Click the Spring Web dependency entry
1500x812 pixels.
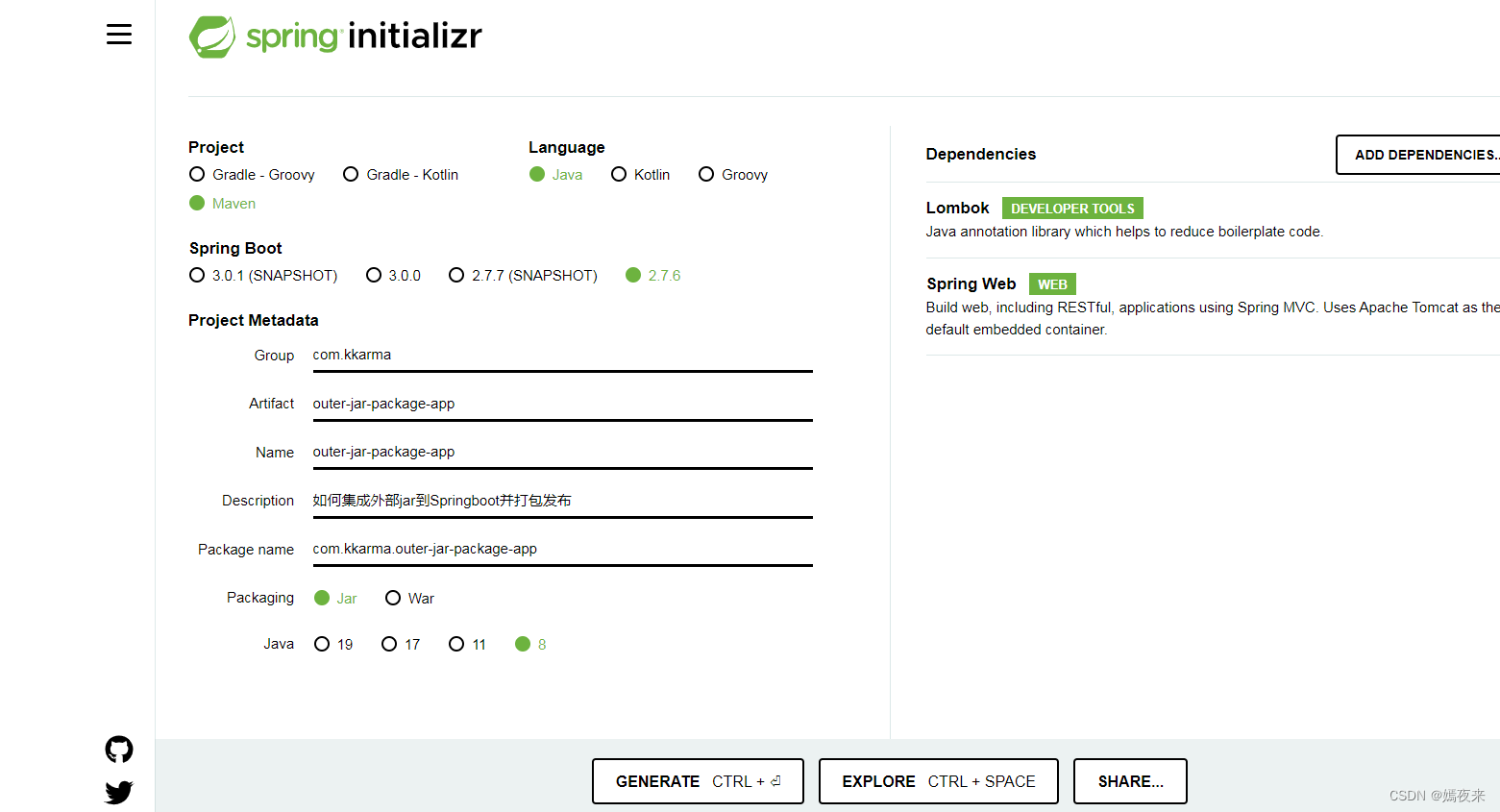click(x=1213, y=307)
